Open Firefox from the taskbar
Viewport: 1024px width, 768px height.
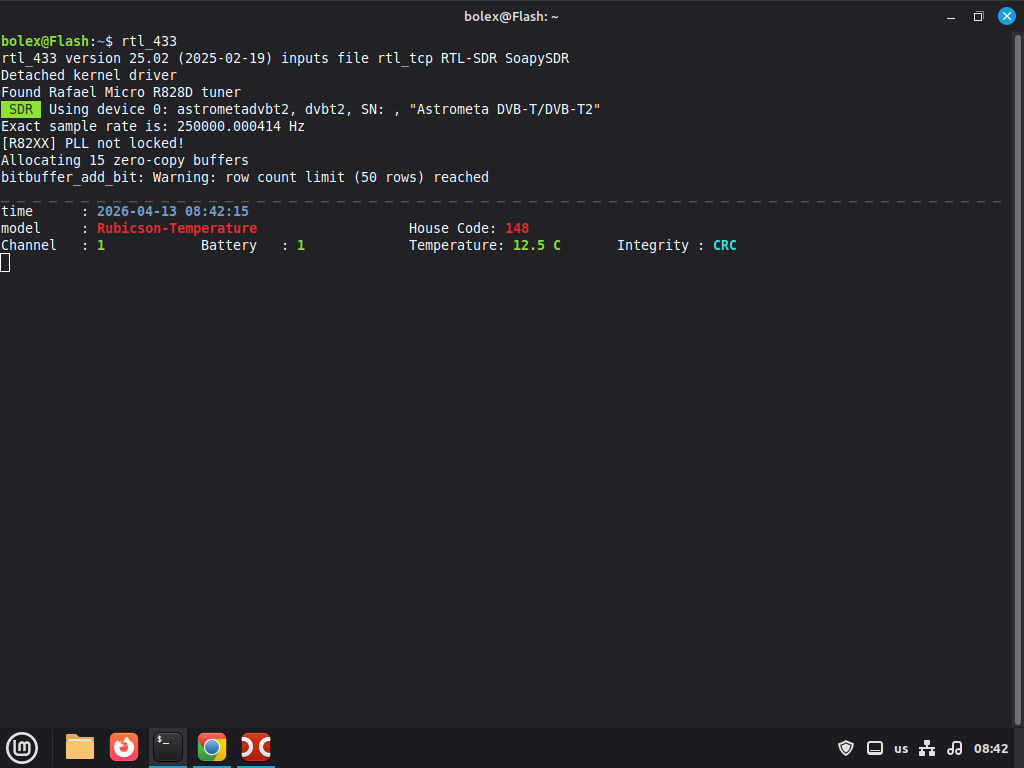124,747
